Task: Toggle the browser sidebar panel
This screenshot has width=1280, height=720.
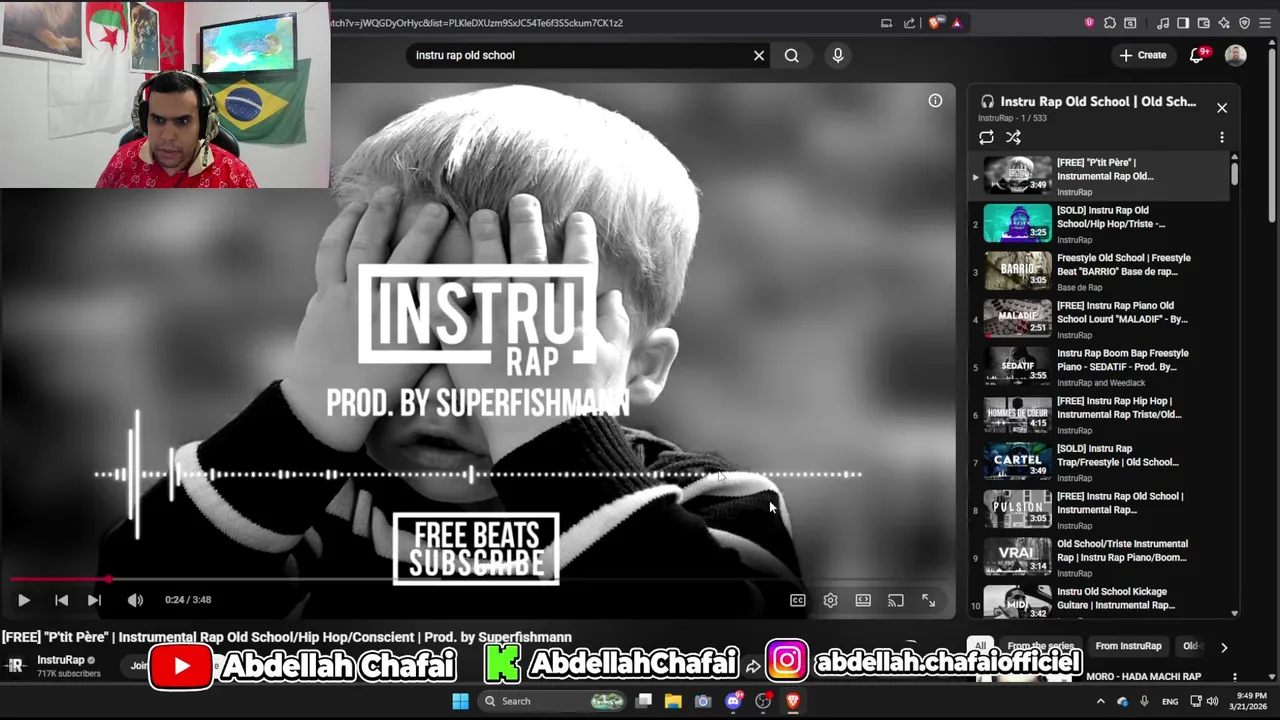Action: pos(1183,23)
